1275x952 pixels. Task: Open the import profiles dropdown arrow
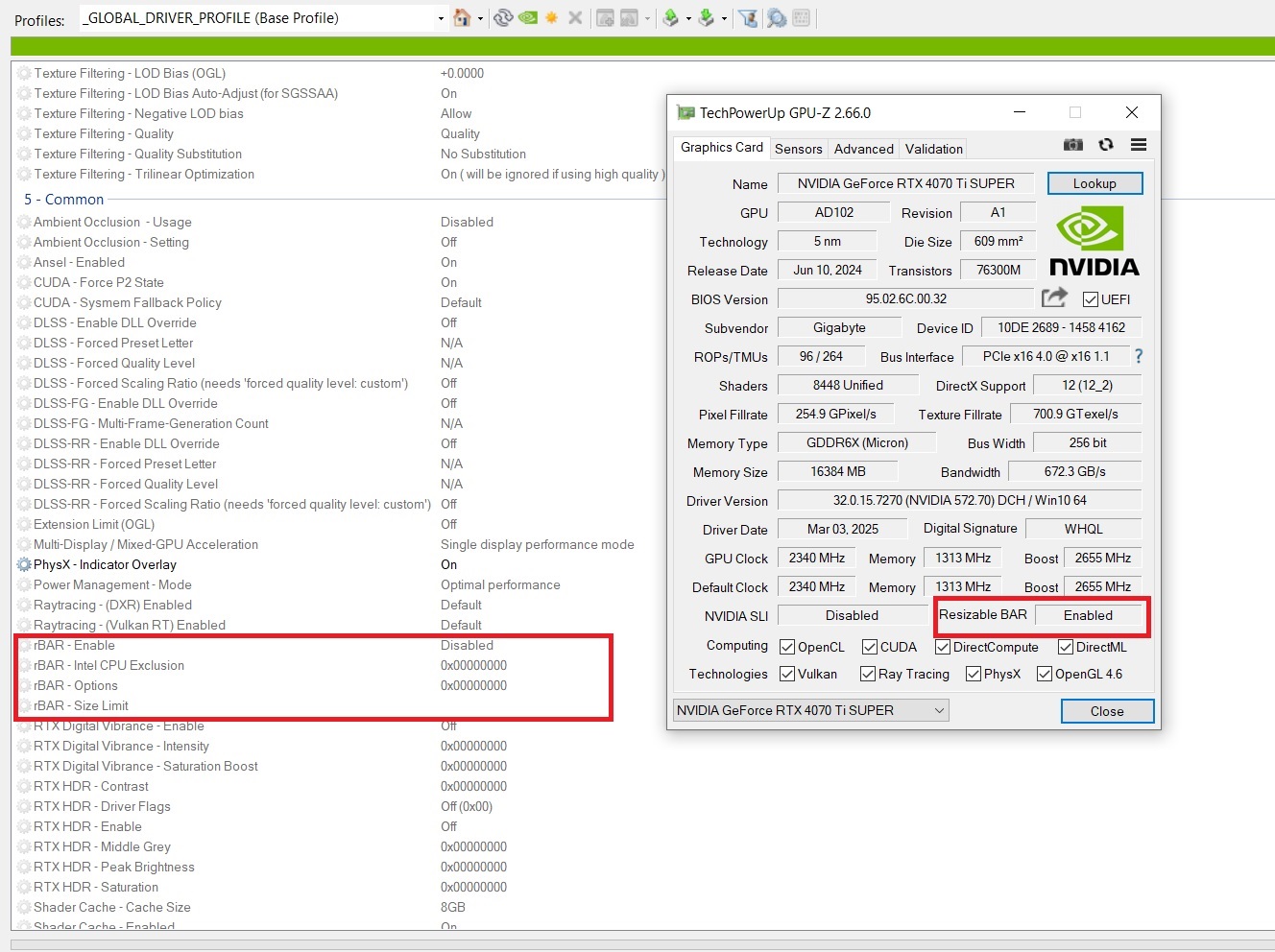[724, 18]
